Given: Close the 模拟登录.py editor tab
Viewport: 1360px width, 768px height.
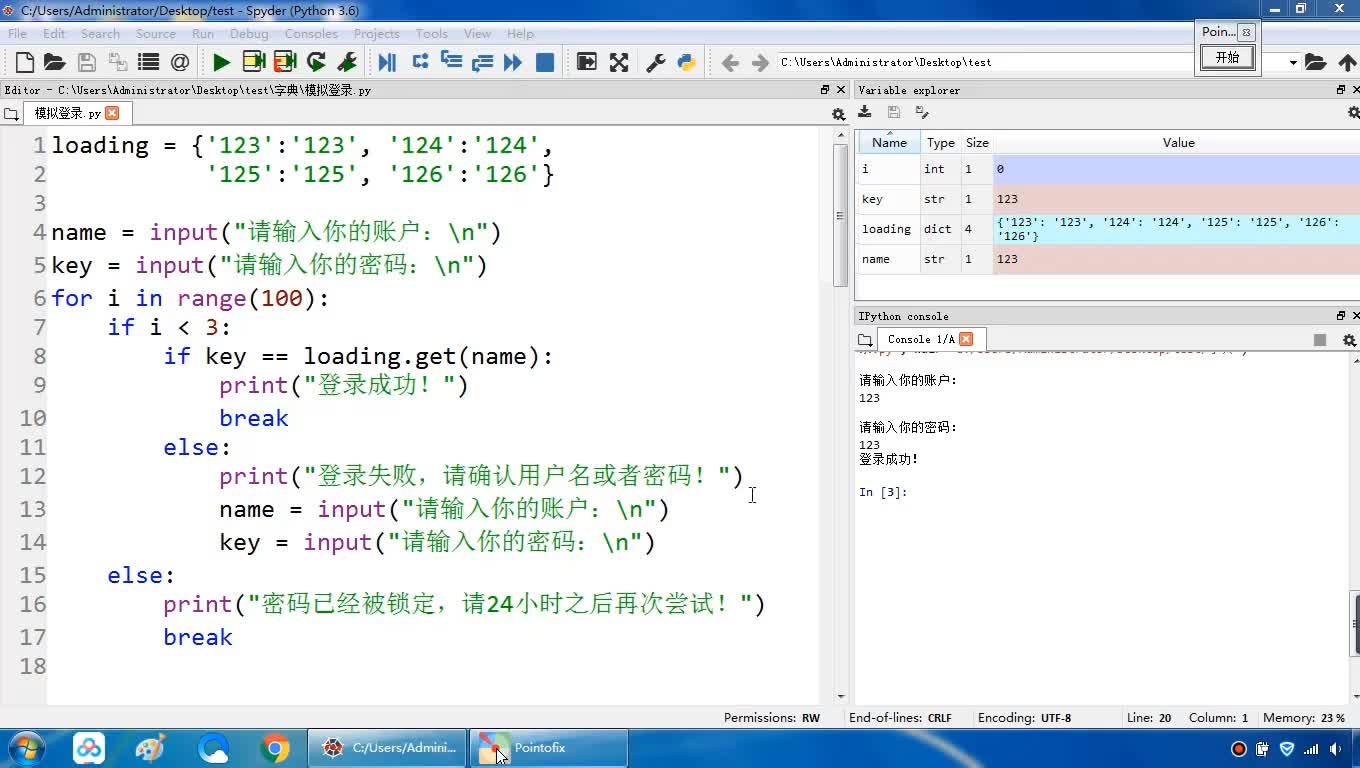Looking at the screenshot, I should (x=112, y=113).
